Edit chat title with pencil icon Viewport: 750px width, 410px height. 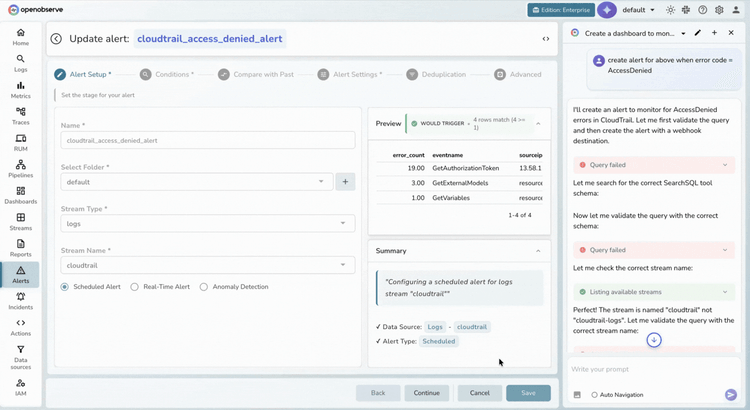697,33
